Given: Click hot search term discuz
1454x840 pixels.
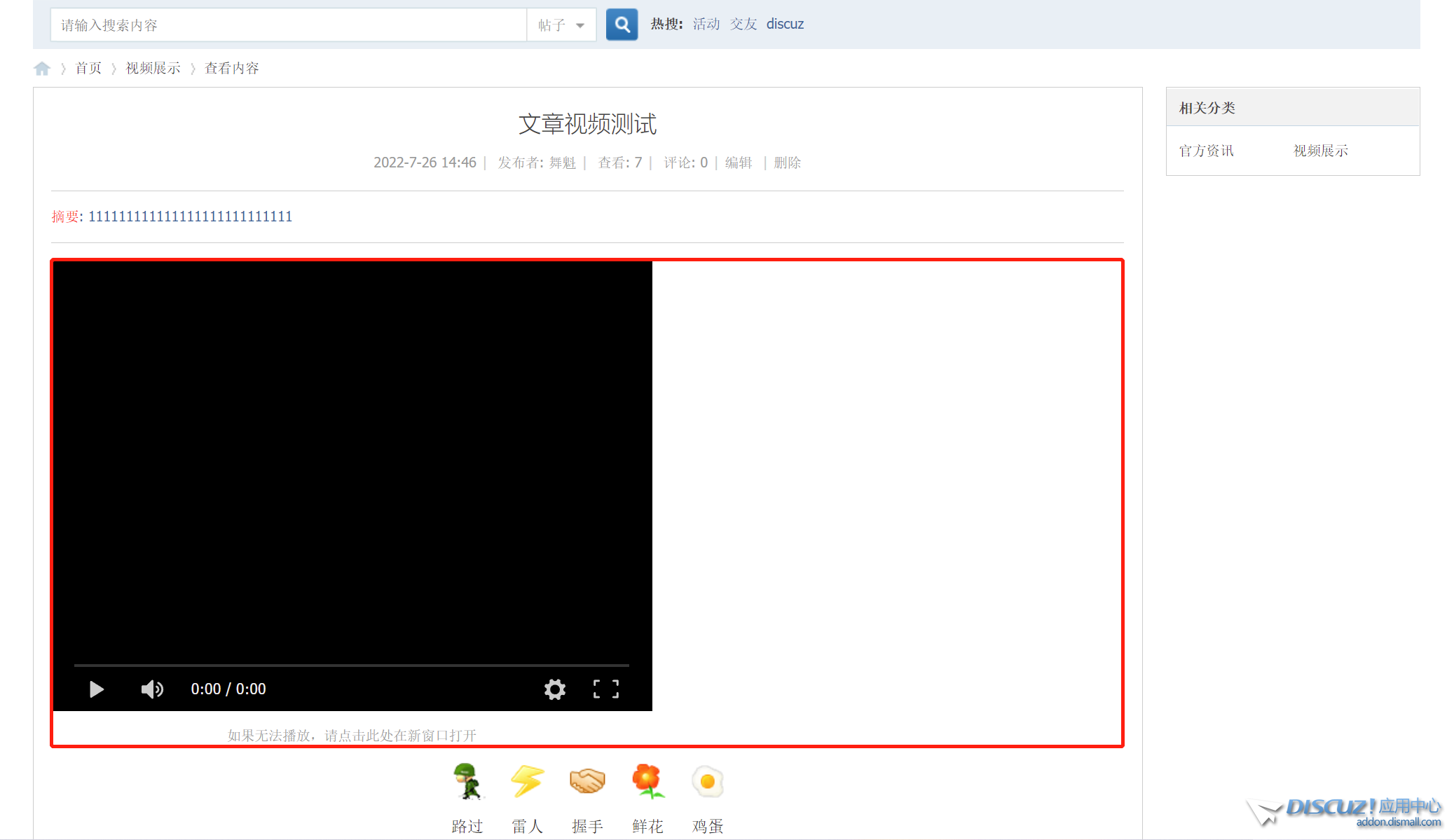Looking at the screenshot, I should click(x=785, y=25).
